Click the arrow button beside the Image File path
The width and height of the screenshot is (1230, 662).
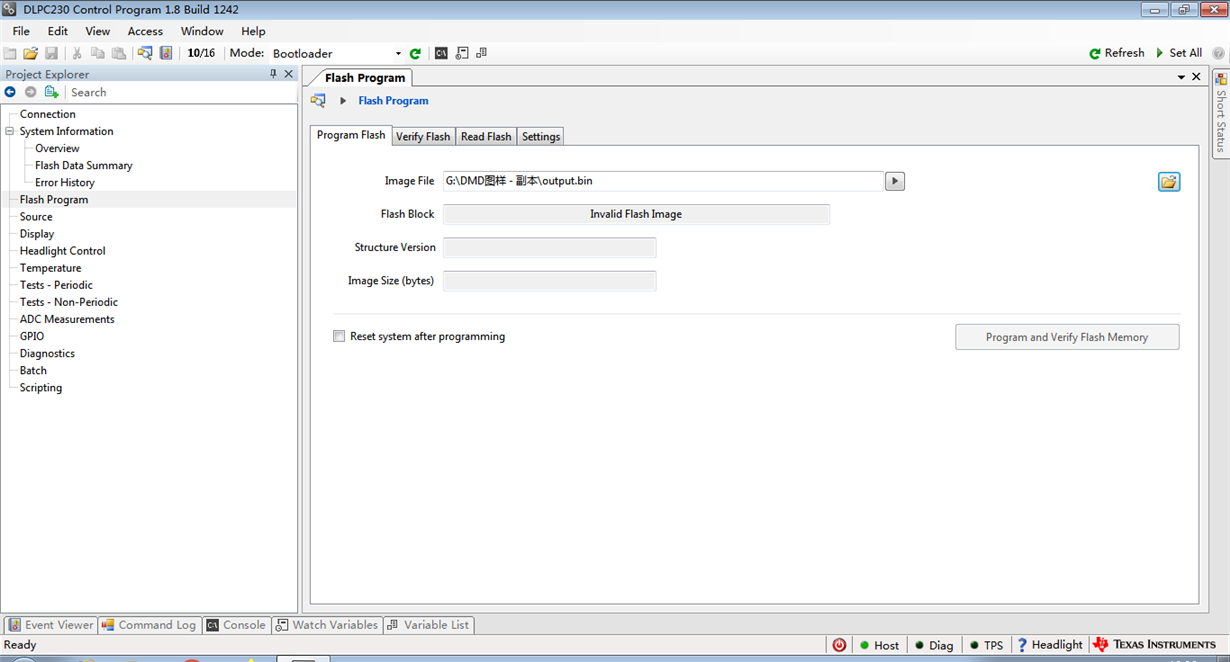coord(895,181)
